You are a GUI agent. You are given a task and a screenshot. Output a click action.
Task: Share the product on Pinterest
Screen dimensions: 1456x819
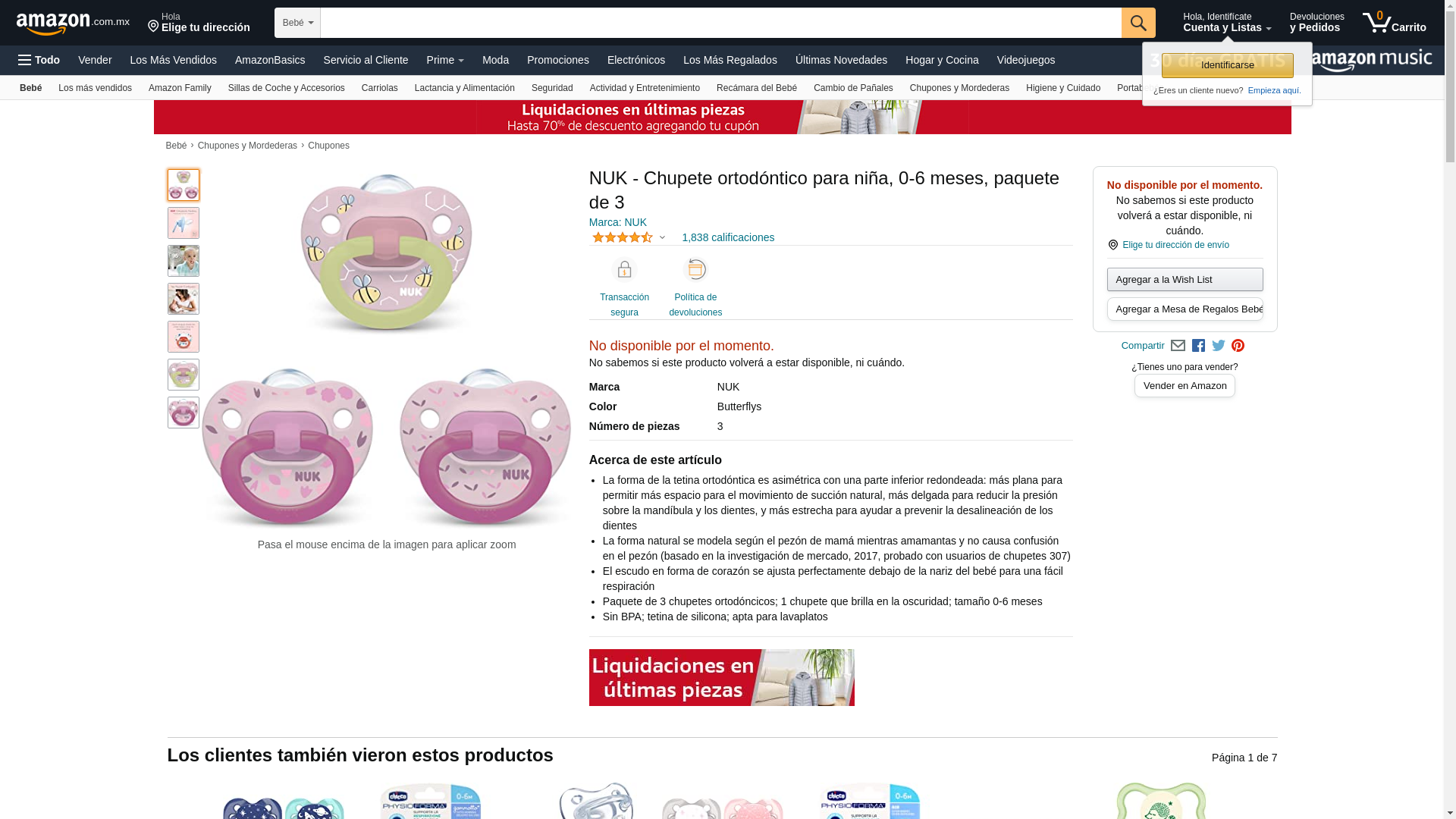1238,346
